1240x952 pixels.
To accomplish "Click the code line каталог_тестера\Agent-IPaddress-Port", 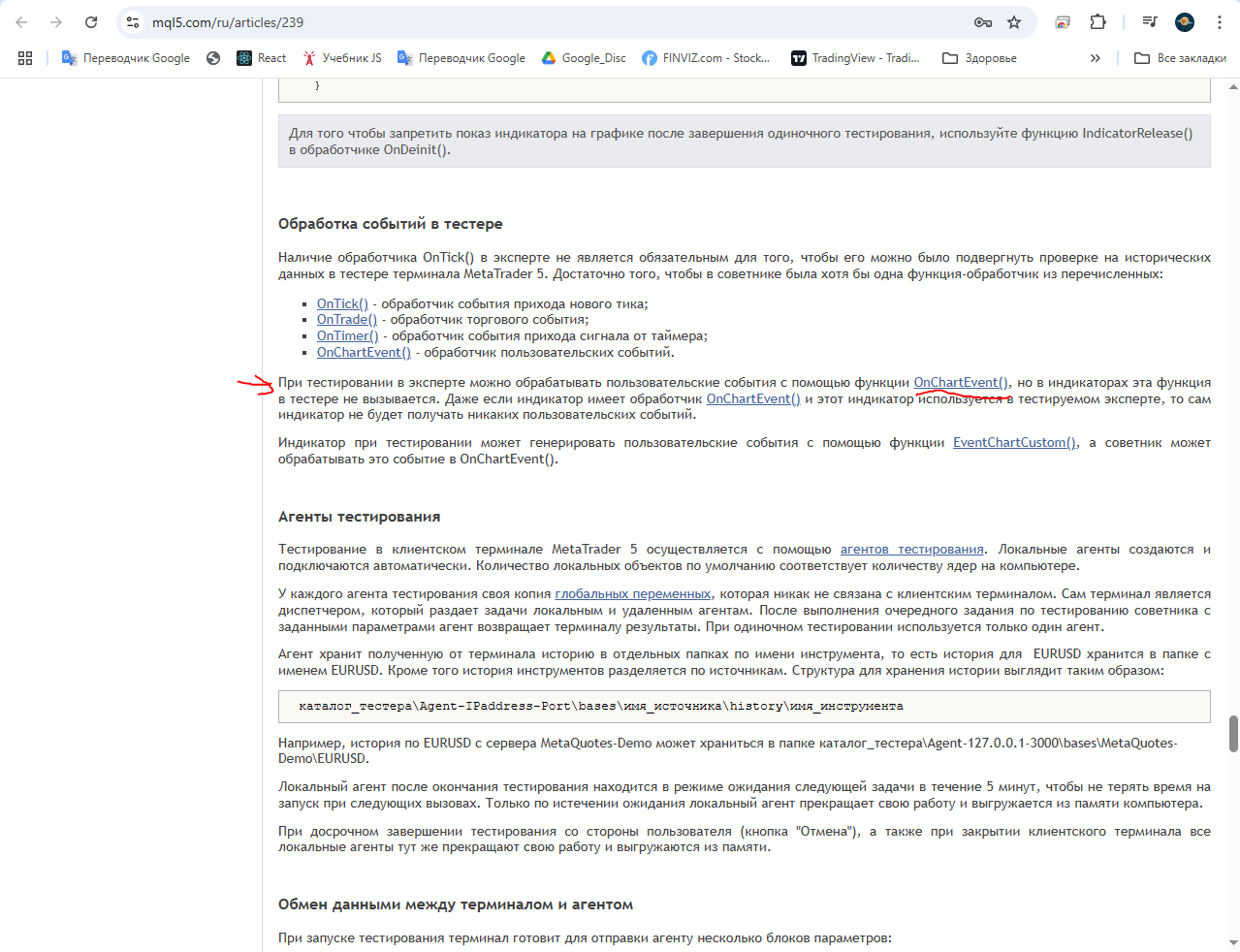I will 601,706.
